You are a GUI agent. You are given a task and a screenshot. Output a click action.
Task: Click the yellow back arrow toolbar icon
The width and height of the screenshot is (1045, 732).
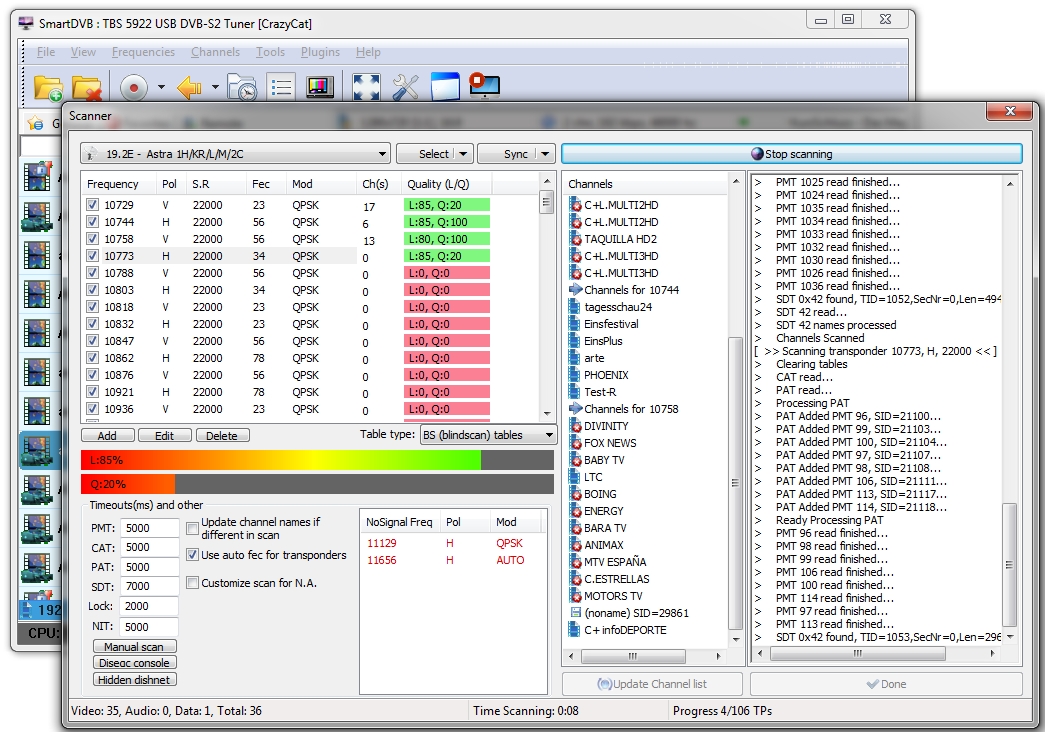189,87
